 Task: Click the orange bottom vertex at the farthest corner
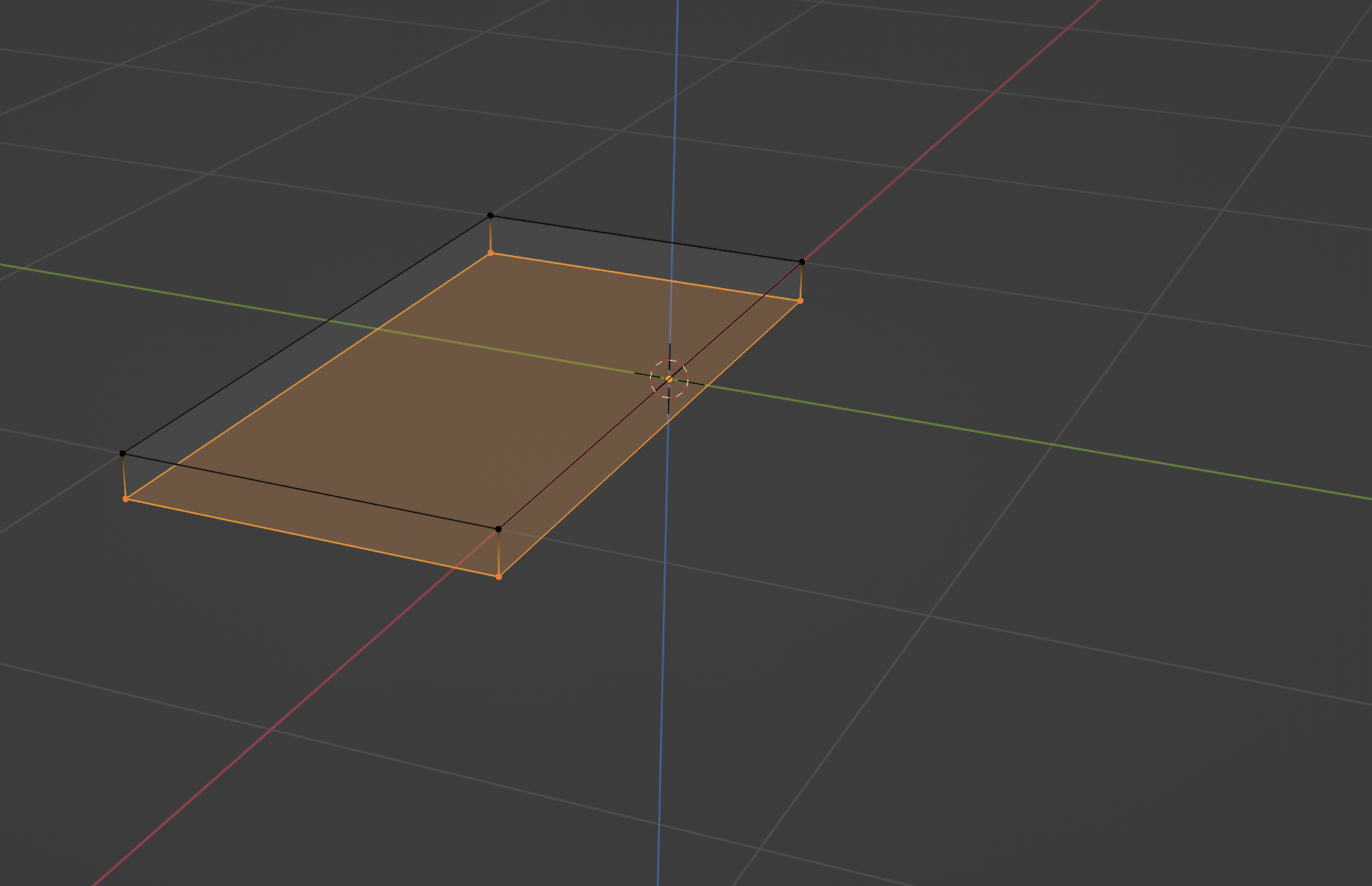click(491, 253)
